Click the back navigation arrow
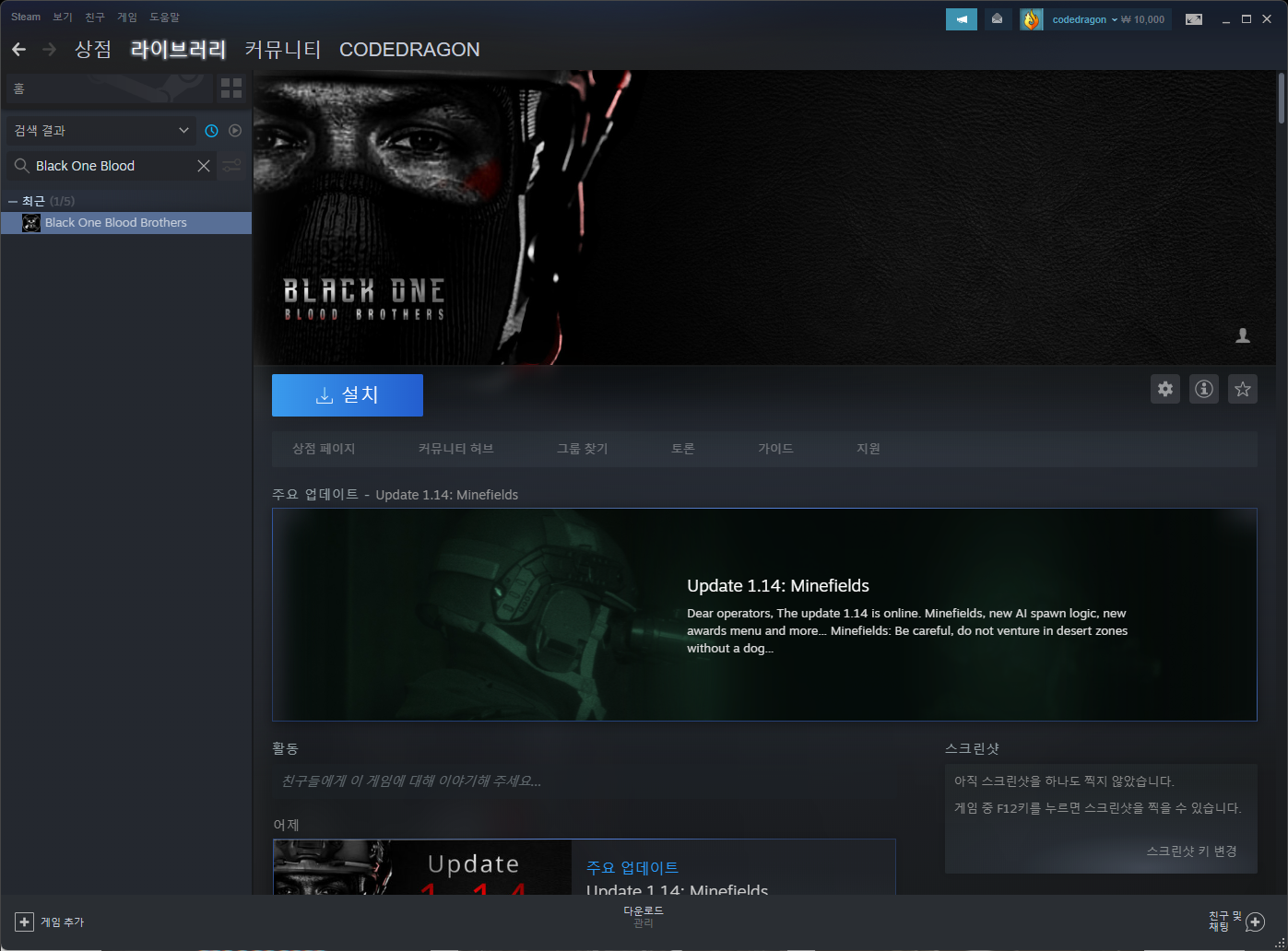 [x=18, y=50]
